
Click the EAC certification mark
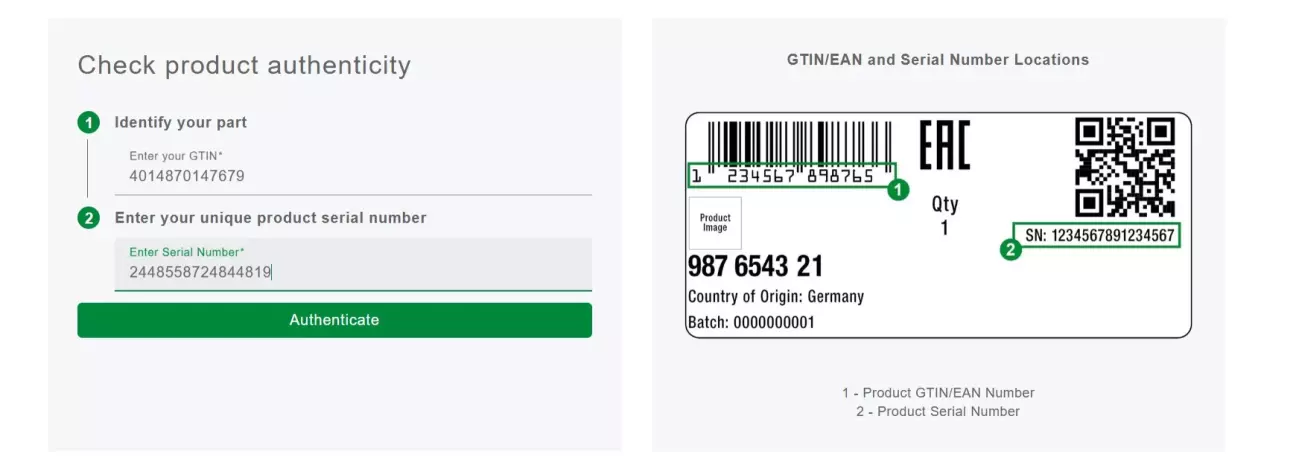(944, 145)
